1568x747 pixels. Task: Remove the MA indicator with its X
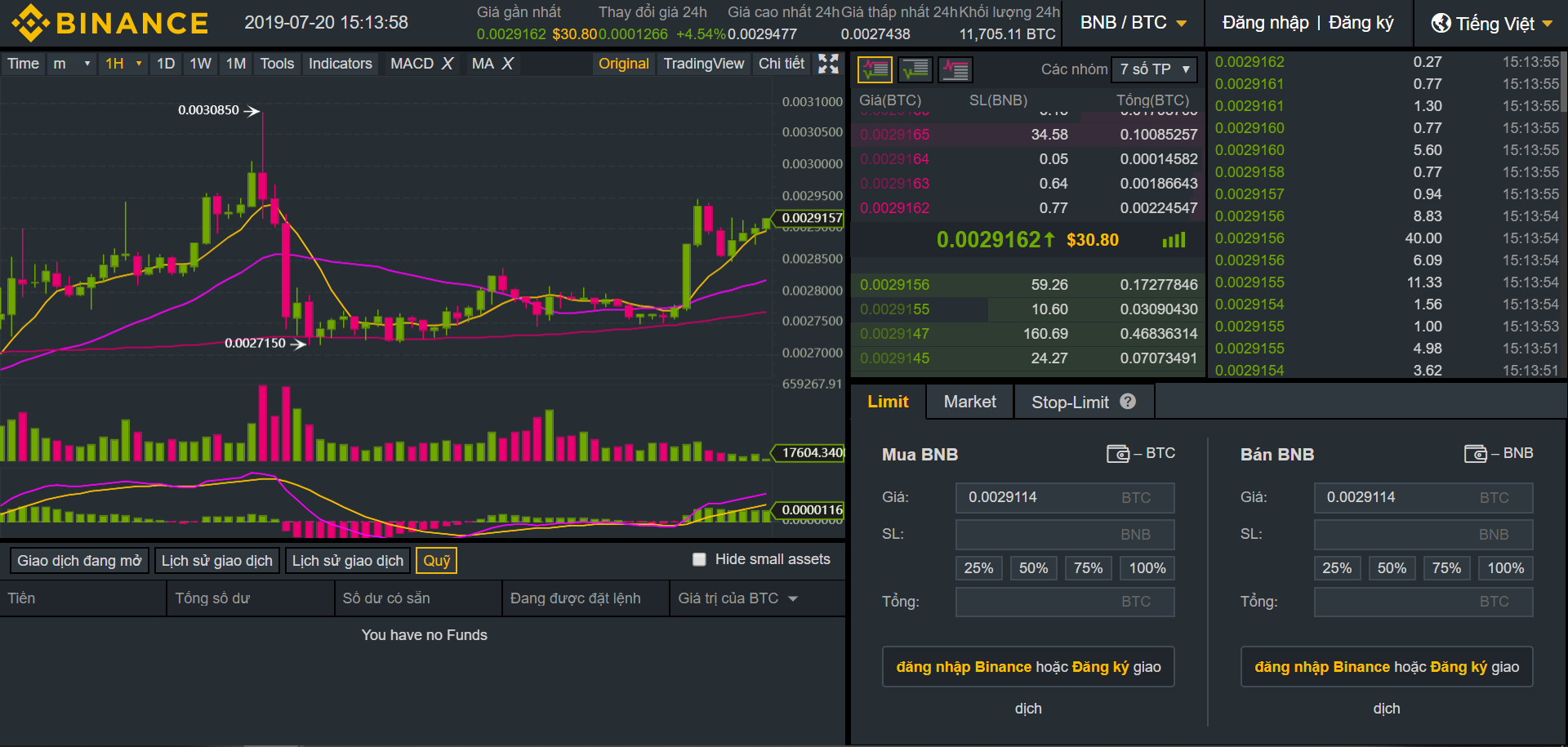[507, 64]
